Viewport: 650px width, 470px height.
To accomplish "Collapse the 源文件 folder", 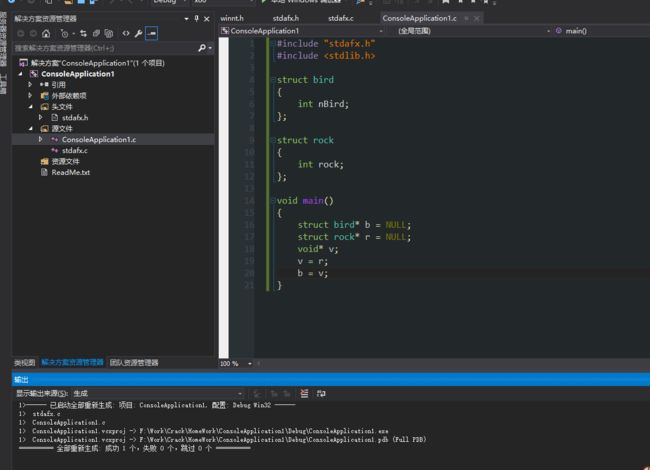I will pos(31,128).
